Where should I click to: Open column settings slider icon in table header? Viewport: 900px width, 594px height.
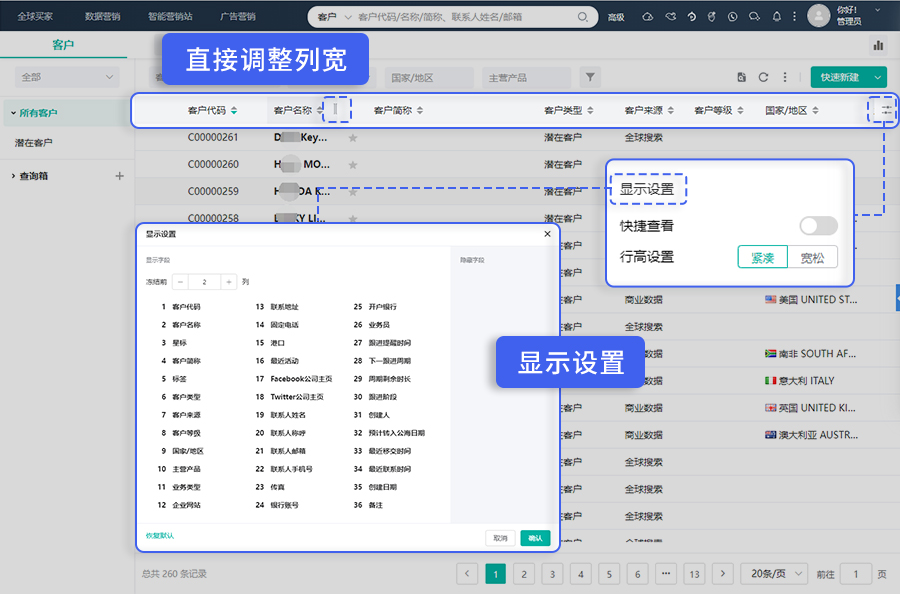[886, 110]
